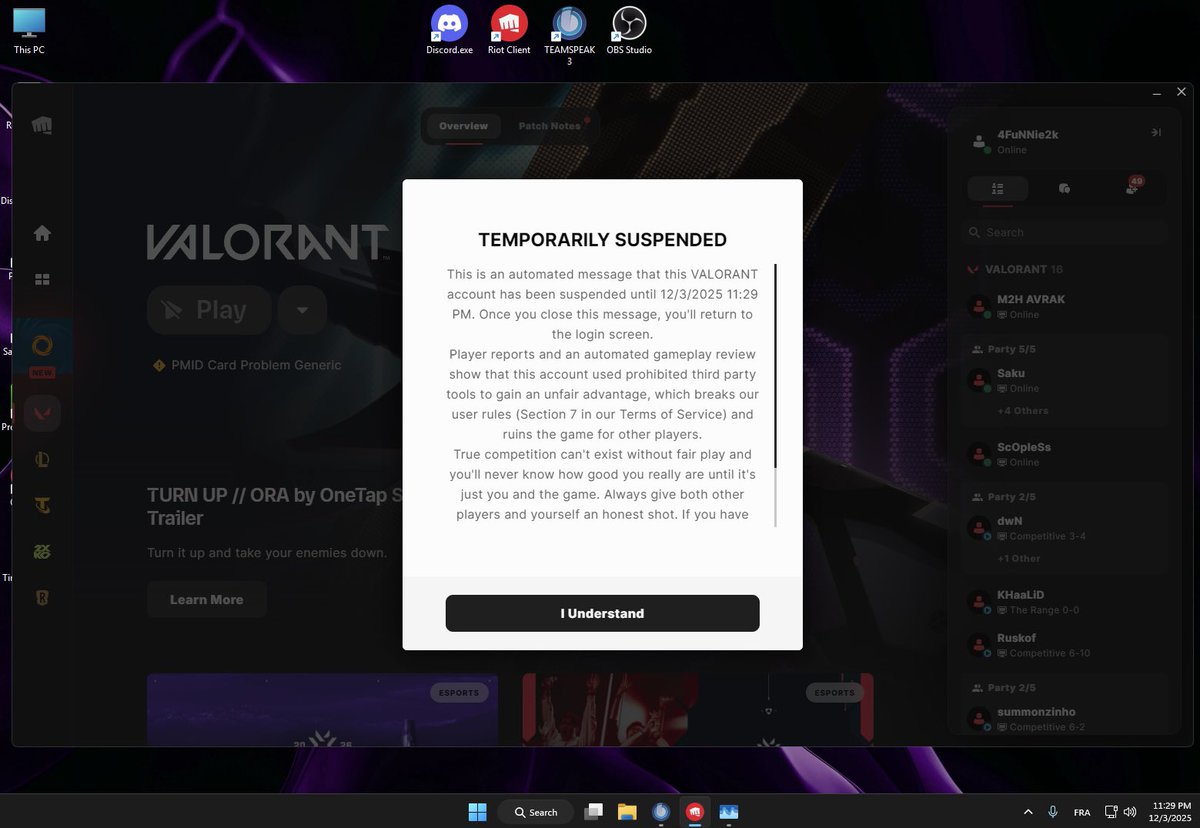Open the Riot Games fist logo menu
The width and height of the screenshot is (1200, 828).
[x=42, y=125]
